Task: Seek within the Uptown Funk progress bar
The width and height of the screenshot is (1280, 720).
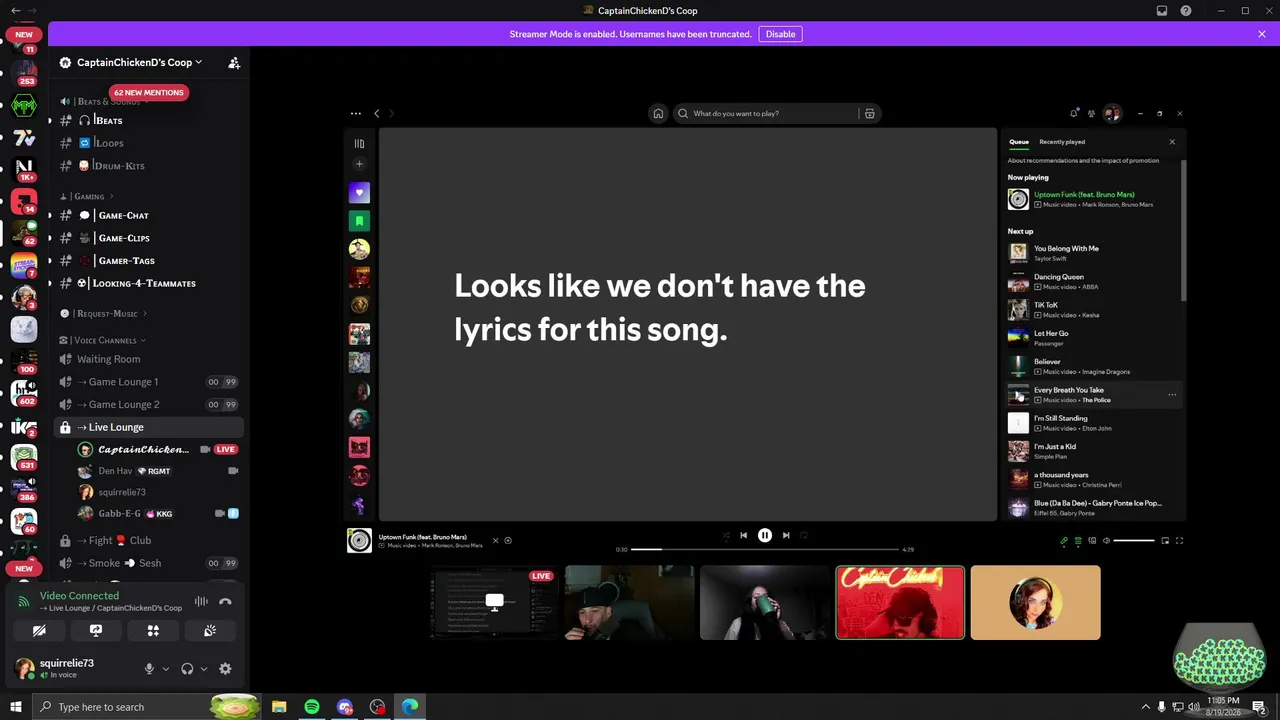Action: (765, 549)
